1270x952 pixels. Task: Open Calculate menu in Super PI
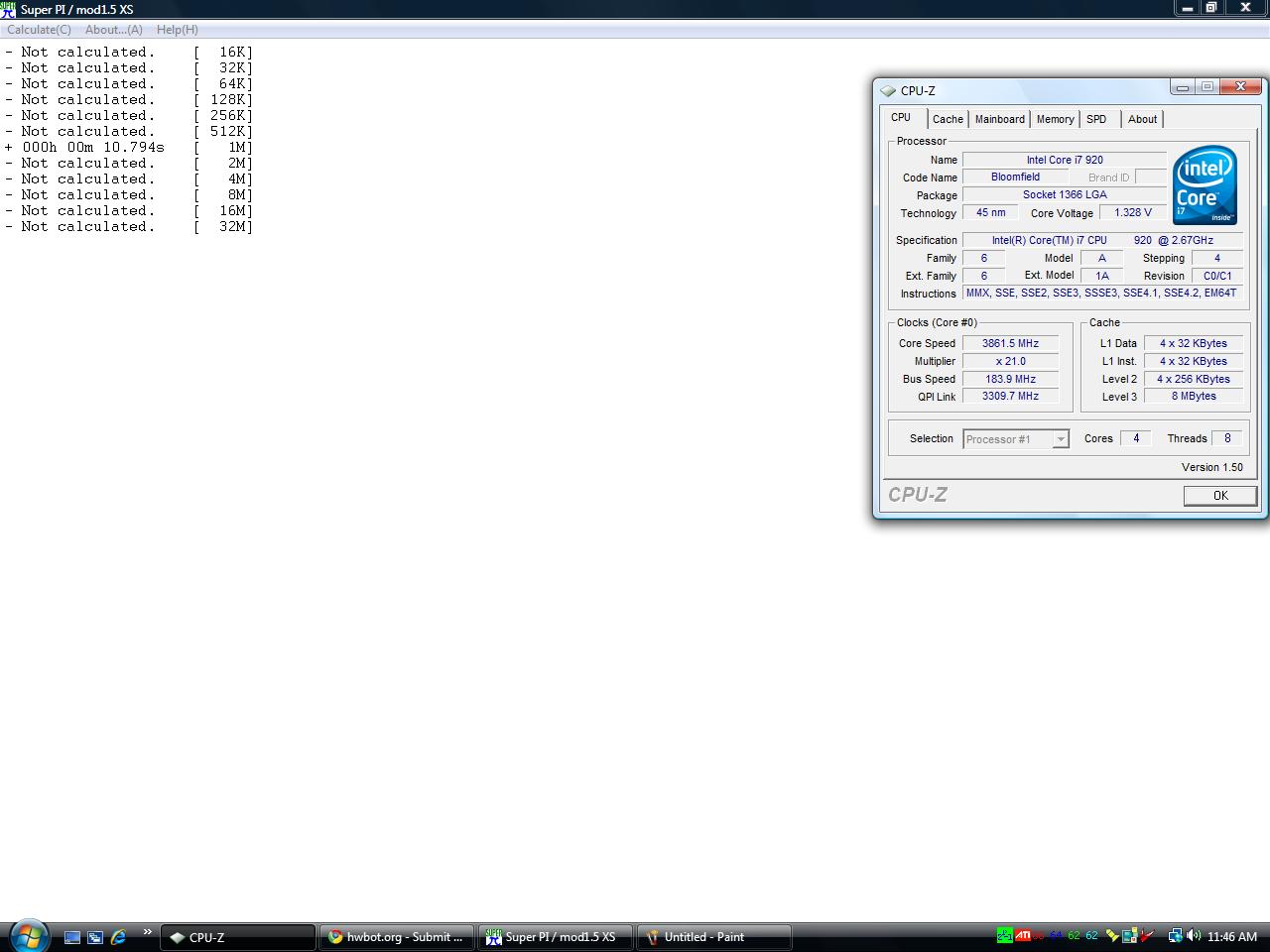[39, 30]
